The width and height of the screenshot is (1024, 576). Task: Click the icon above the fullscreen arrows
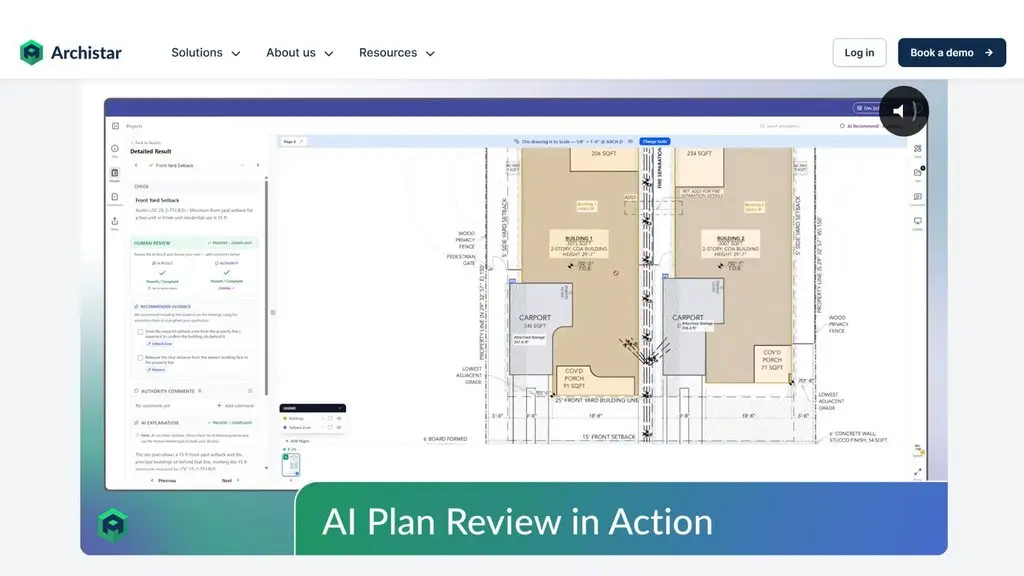[x=918, y=451]
